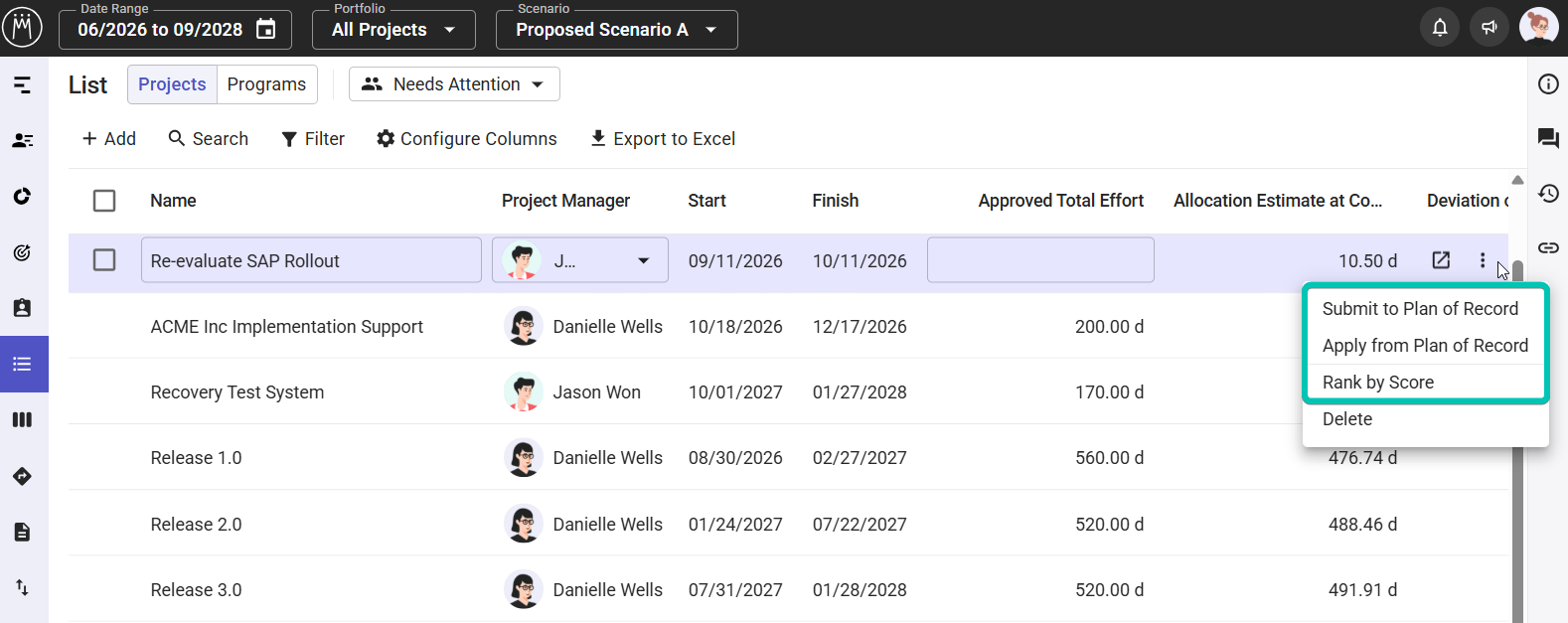Click Export to Excel button
Image resolution: width=1568 pixels, height=623 pixels.
pyautogui.click(x=663, y=139)
